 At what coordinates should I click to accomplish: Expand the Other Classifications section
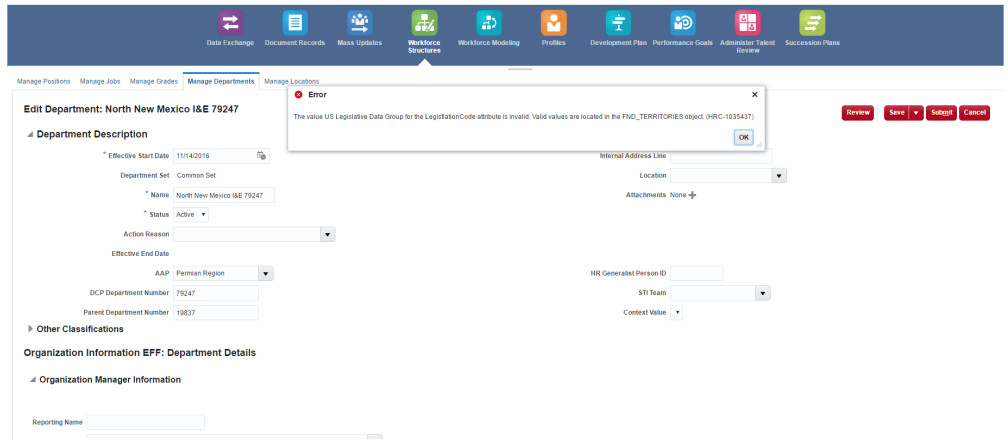[x=30, y=328]
